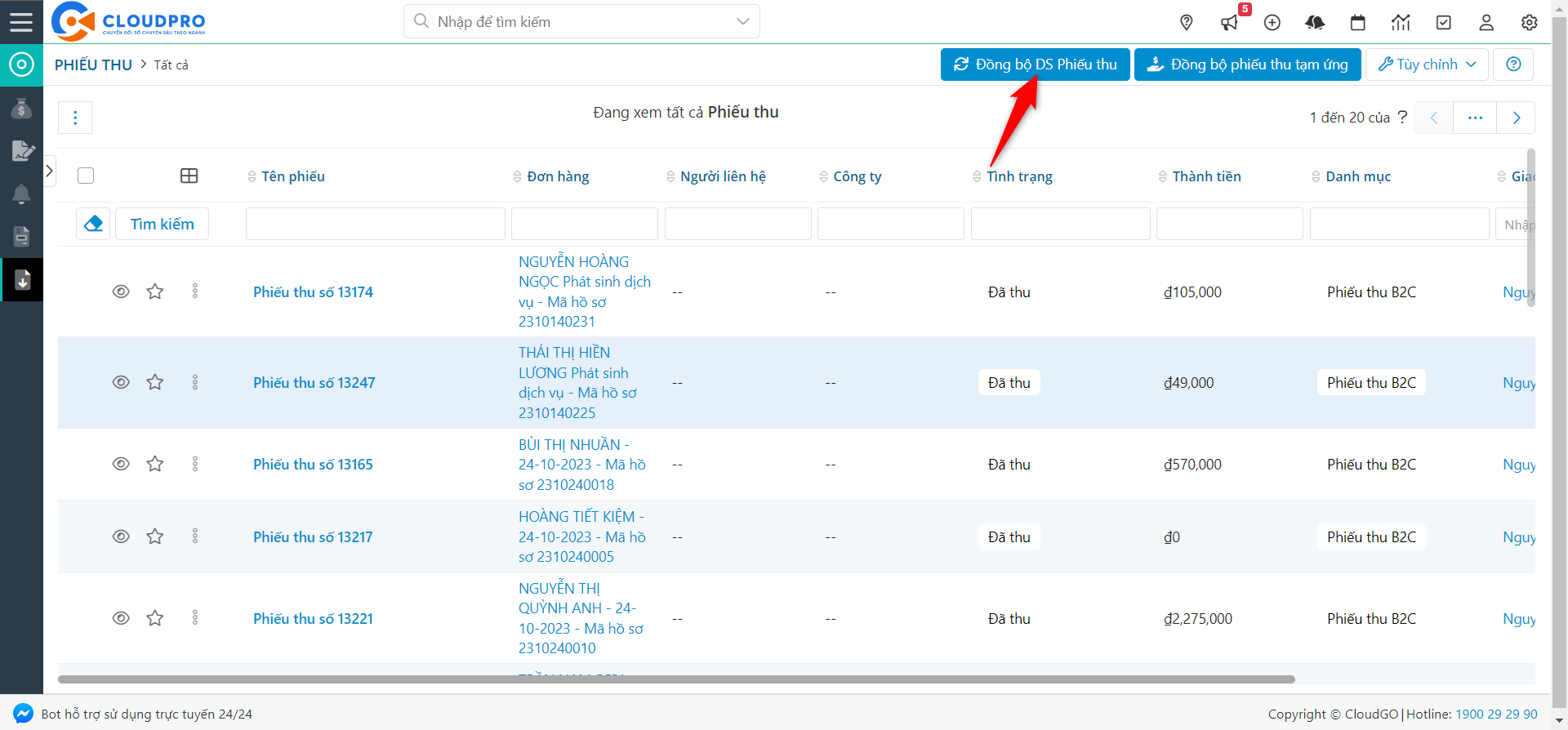Open the Tùy chỉnh dropdown

(1427, 65)
